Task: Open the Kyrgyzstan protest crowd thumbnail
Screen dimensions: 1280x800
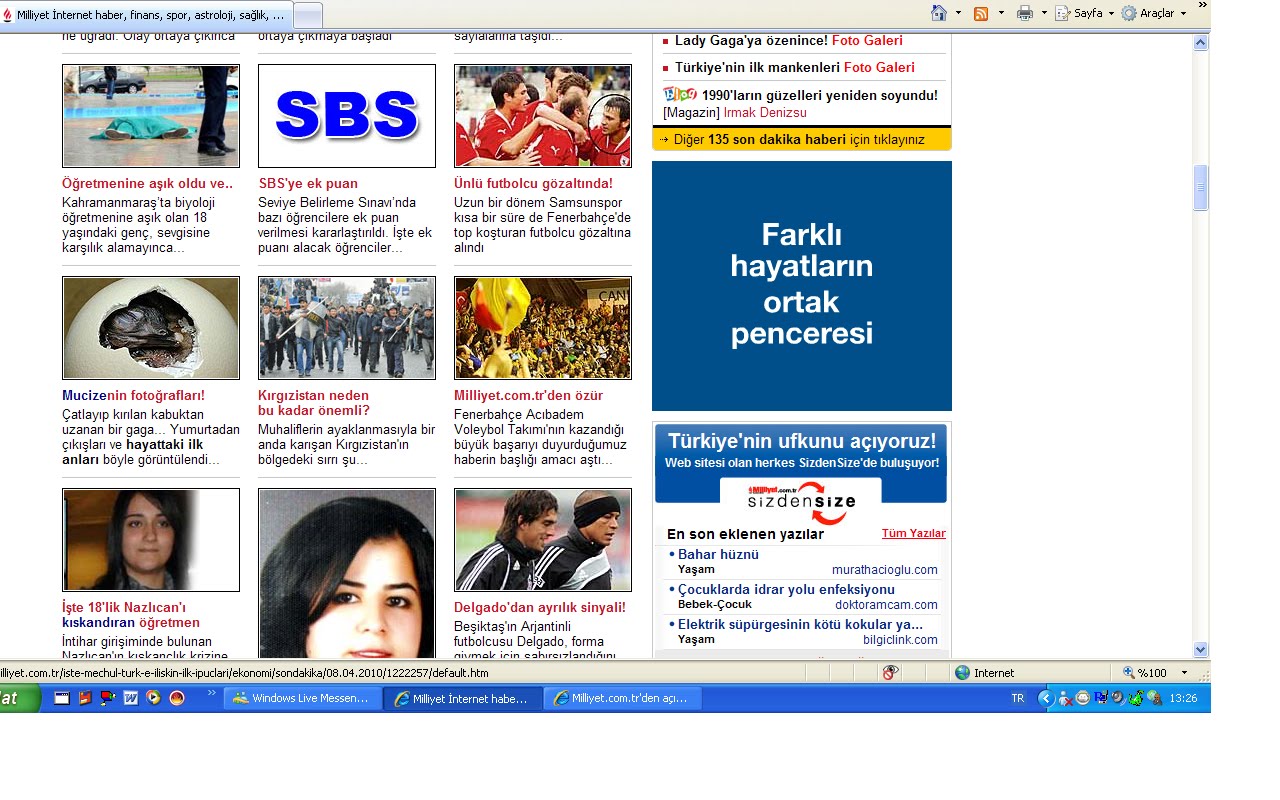Action: (x=347, y=328)
